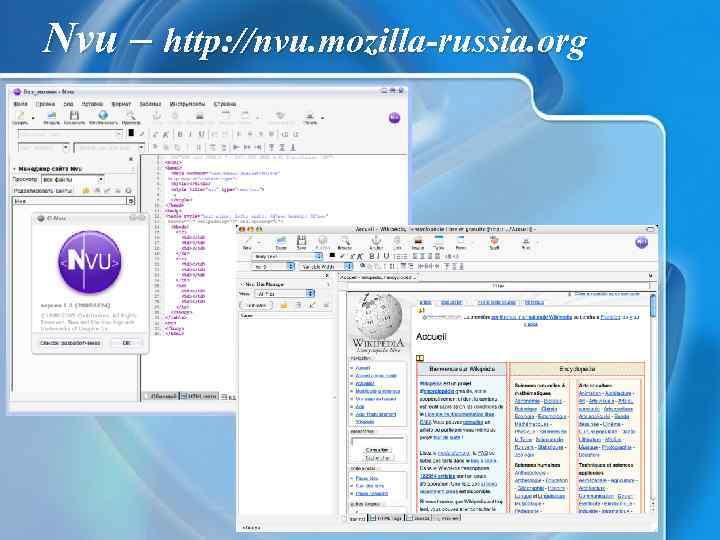Image resolution: width=720 pixels, height=540 pixels.
Task: Click the Wikipedia sidebar search input field
Action: click(377, 441)
